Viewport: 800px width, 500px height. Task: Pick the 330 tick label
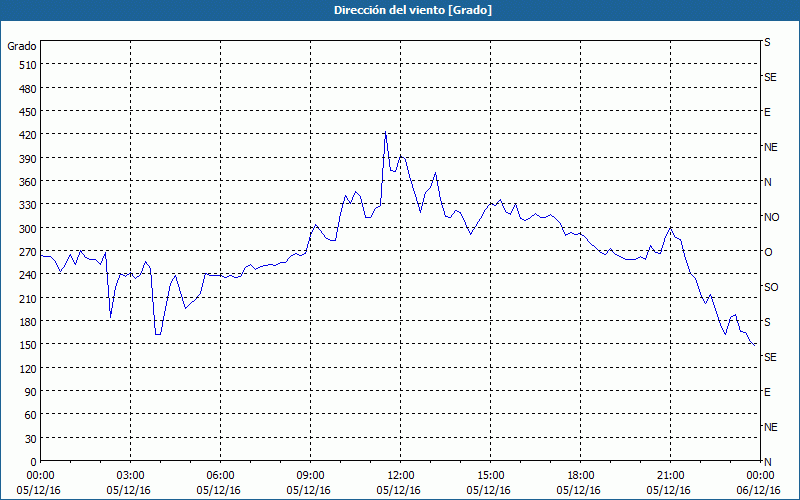point(29,205)
